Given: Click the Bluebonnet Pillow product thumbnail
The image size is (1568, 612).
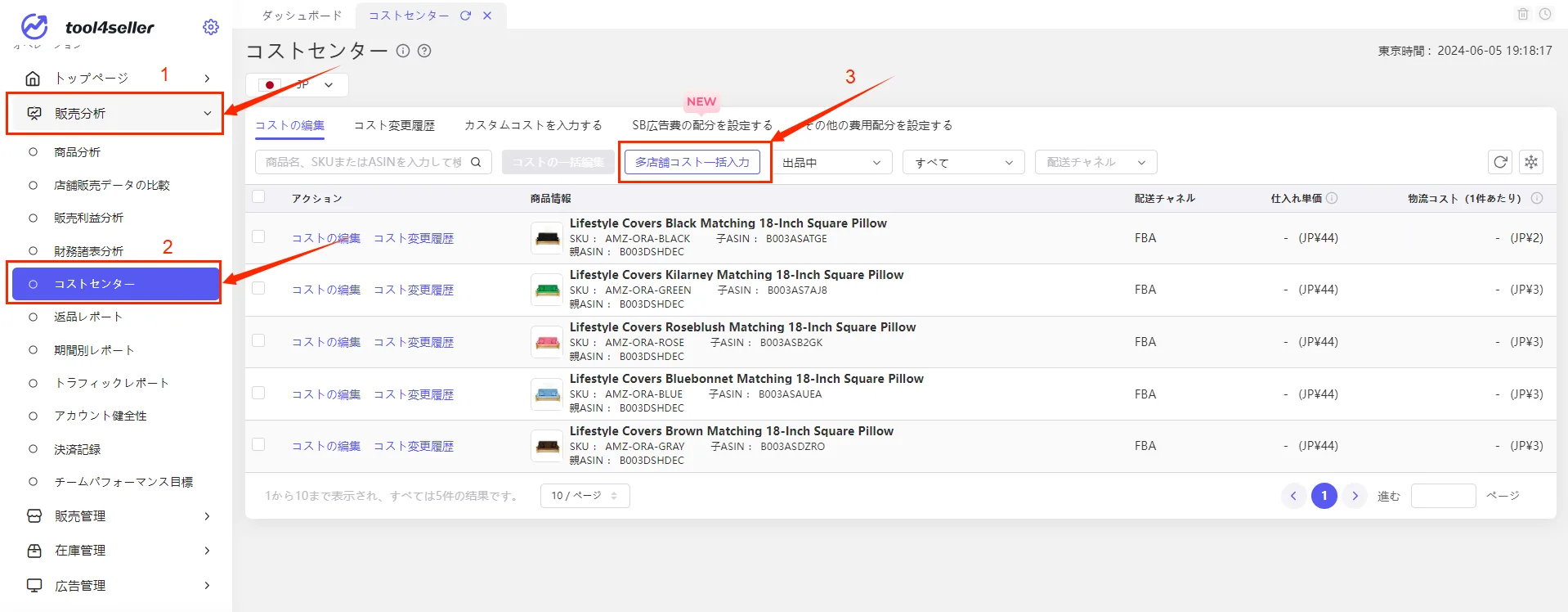Looking at the screenshot, I should tap(547, 394).
